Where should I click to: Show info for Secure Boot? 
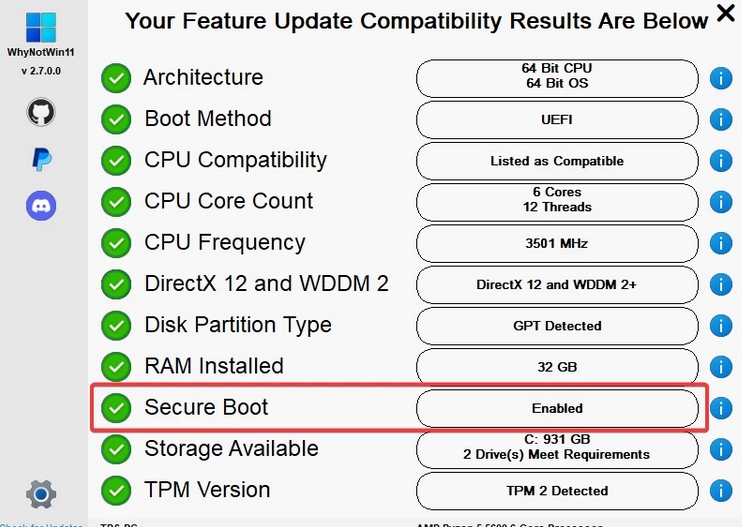tap(720, 408)
